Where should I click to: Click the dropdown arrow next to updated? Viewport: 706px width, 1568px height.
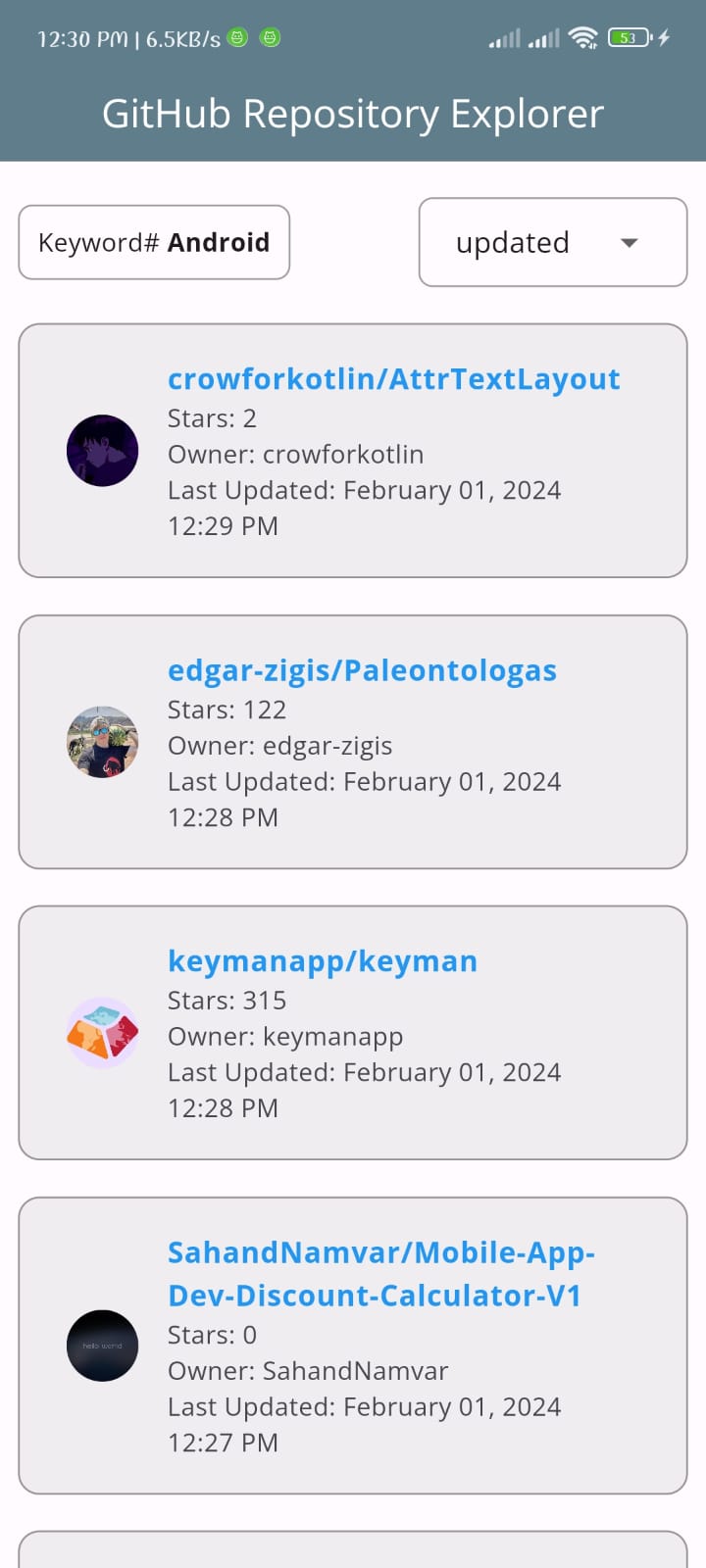(x=630, y=242)
